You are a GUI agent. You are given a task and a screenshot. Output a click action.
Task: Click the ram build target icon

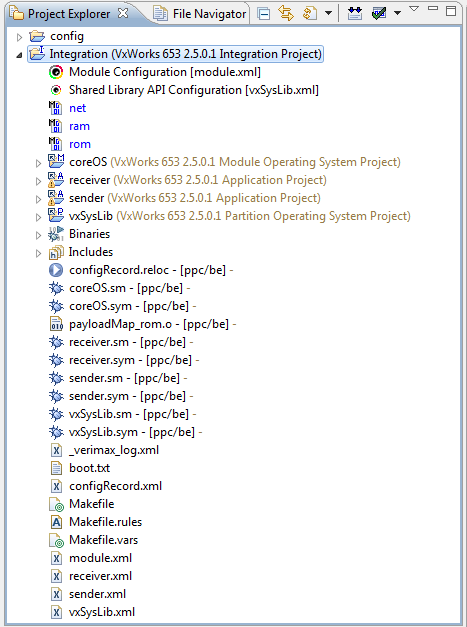[56, 126]
